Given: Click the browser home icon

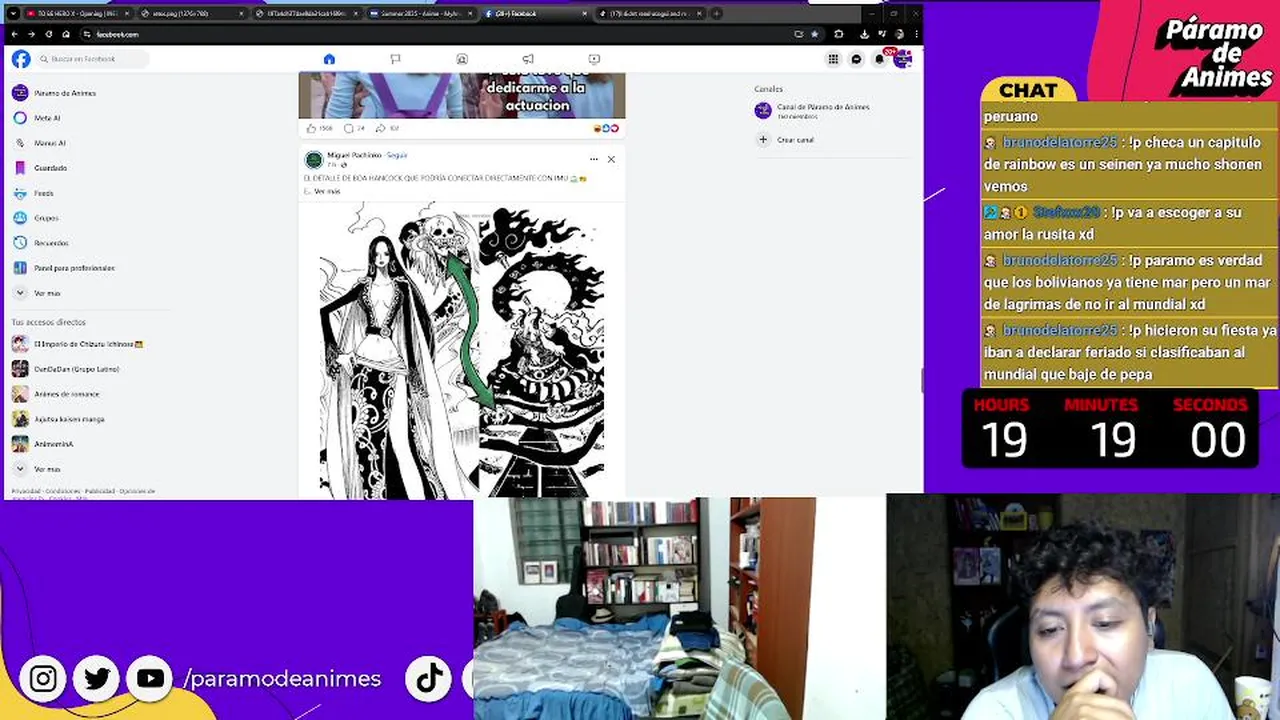Looking at the screenshot, I should (66, 34).
